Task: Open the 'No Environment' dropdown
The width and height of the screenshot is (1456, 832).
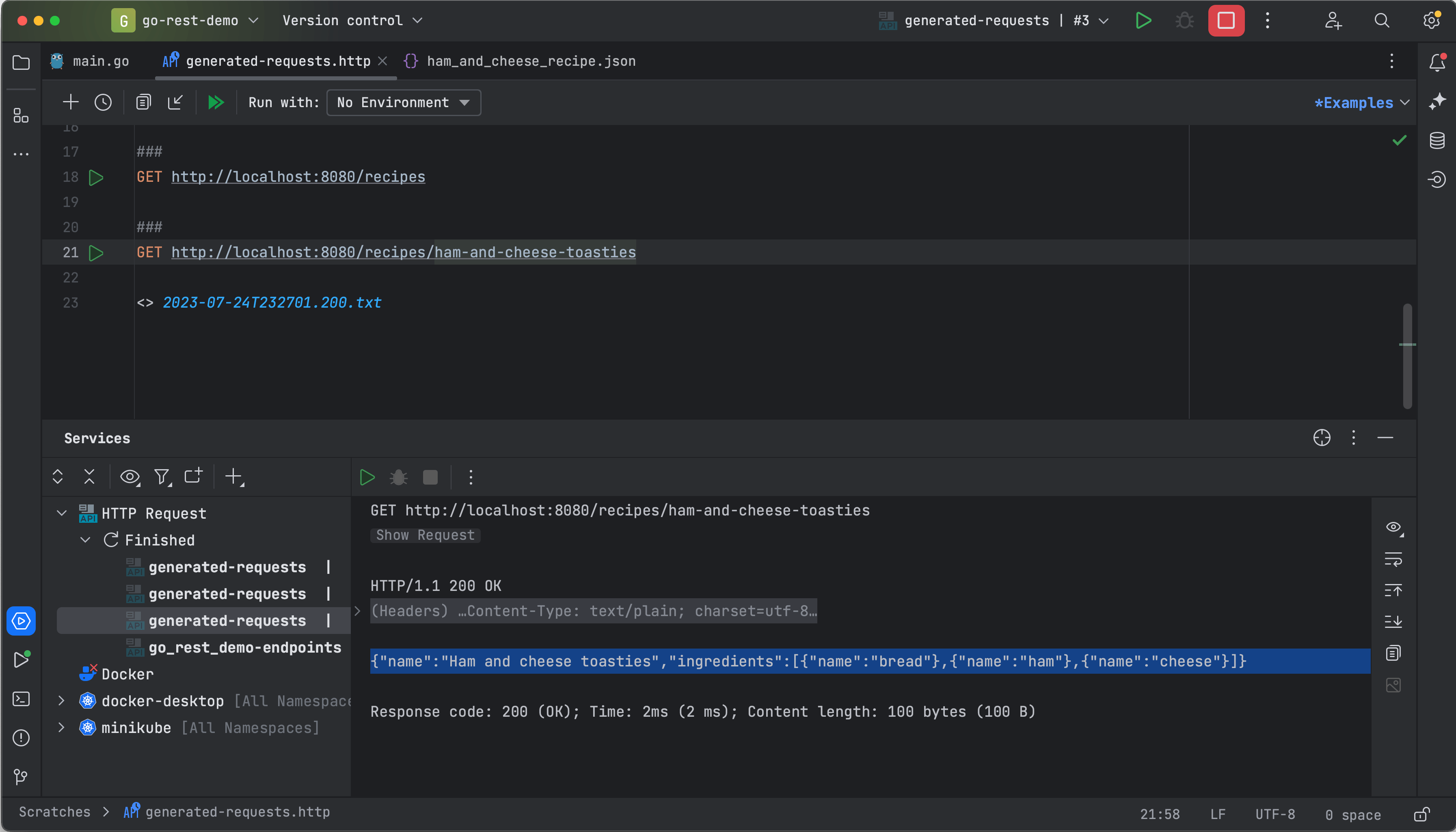Action: click(403, 103)
